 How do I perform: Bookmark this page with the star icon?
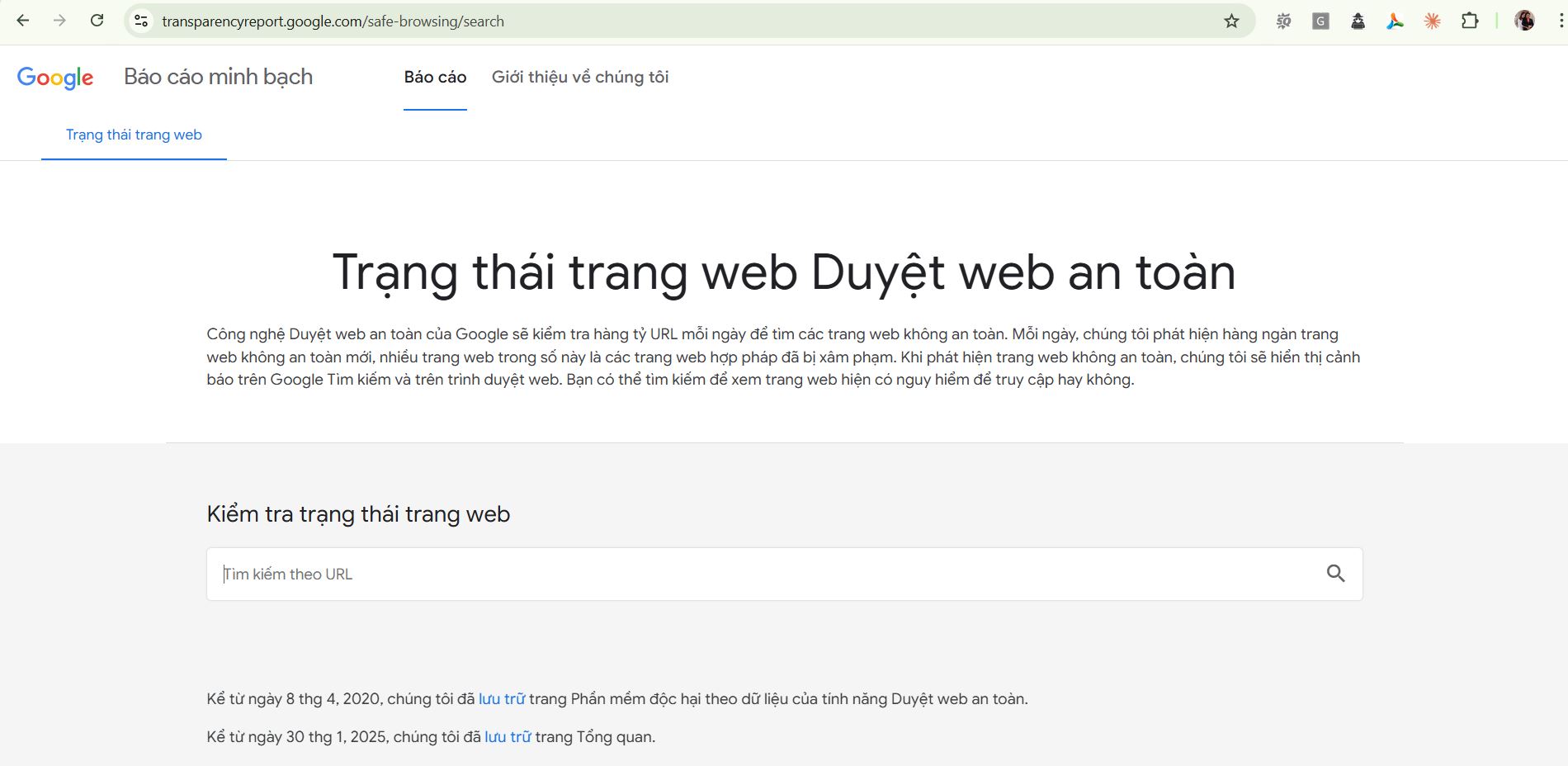[x=1230, y=21]
